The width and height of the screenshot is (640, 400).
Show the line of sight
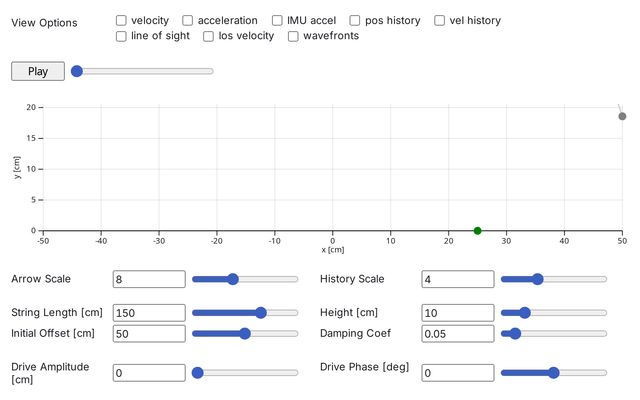coord(121,36)
